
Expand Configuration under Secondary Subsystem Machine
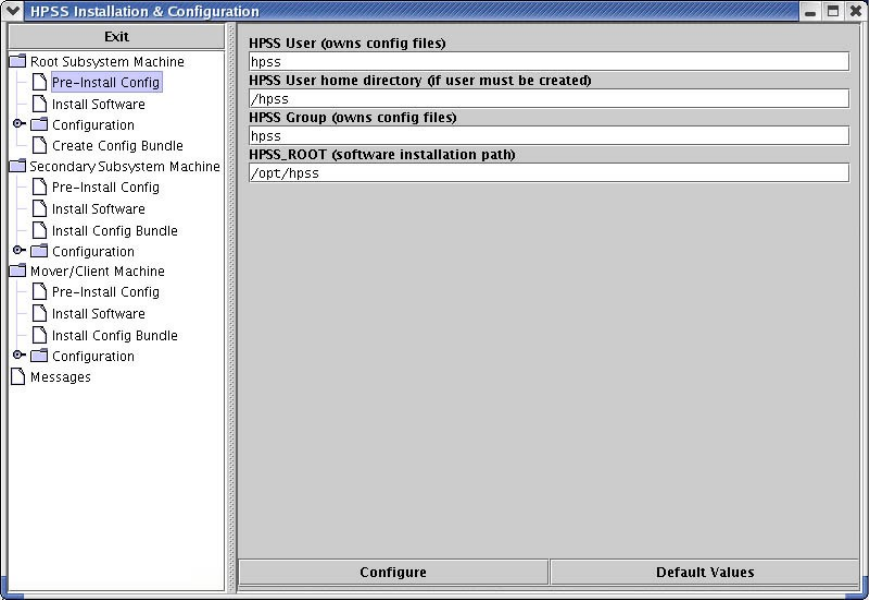click(19, 250)
